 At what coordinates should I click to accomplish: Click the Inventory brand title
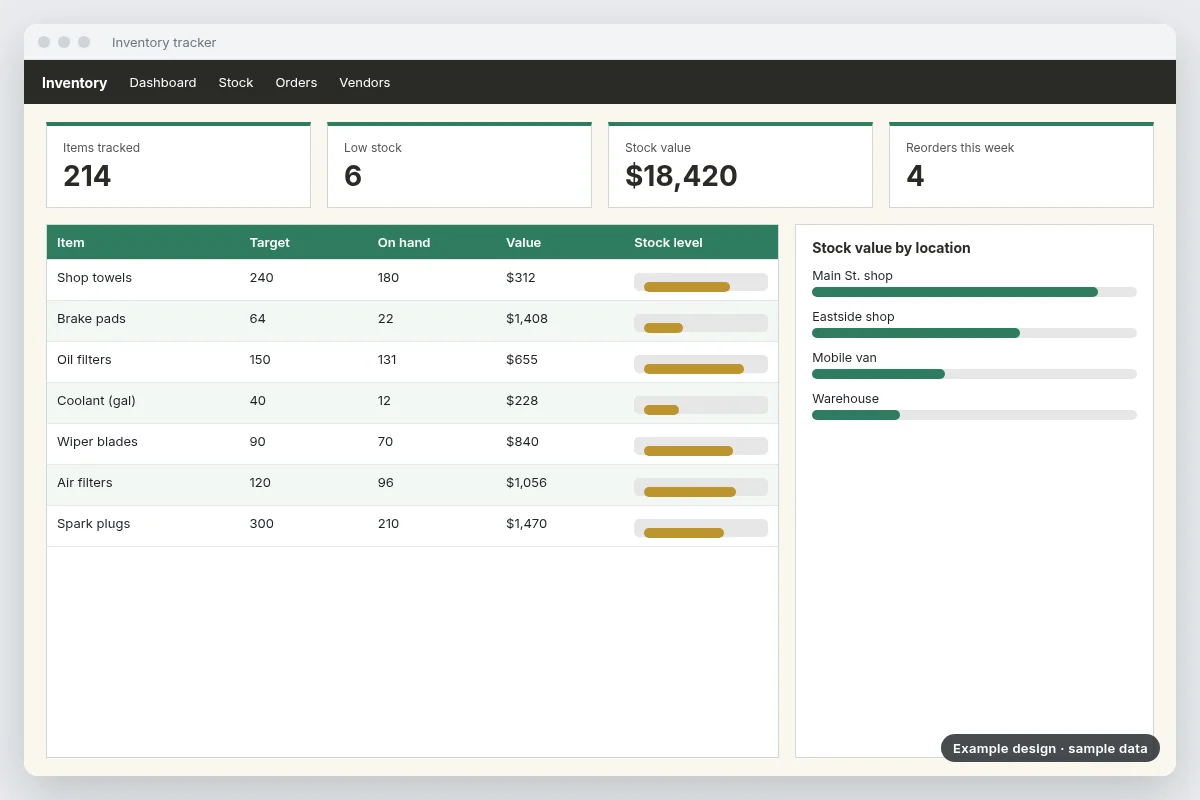(x=74, y=83)
